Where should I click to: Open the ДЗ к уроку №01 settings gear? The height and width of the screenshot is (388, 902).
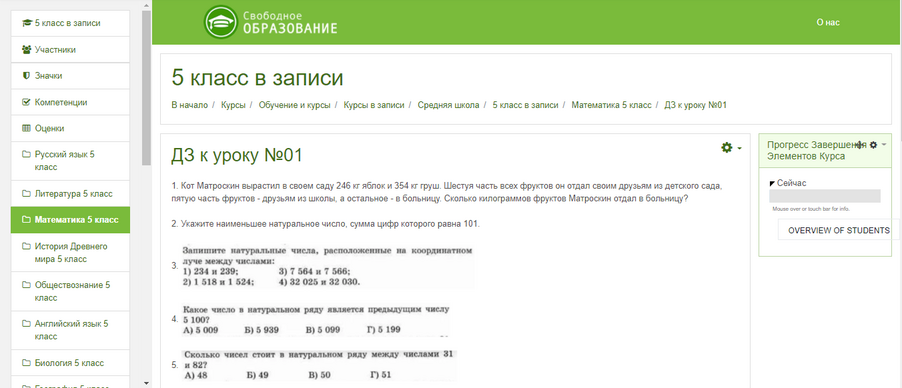[731, 148]
